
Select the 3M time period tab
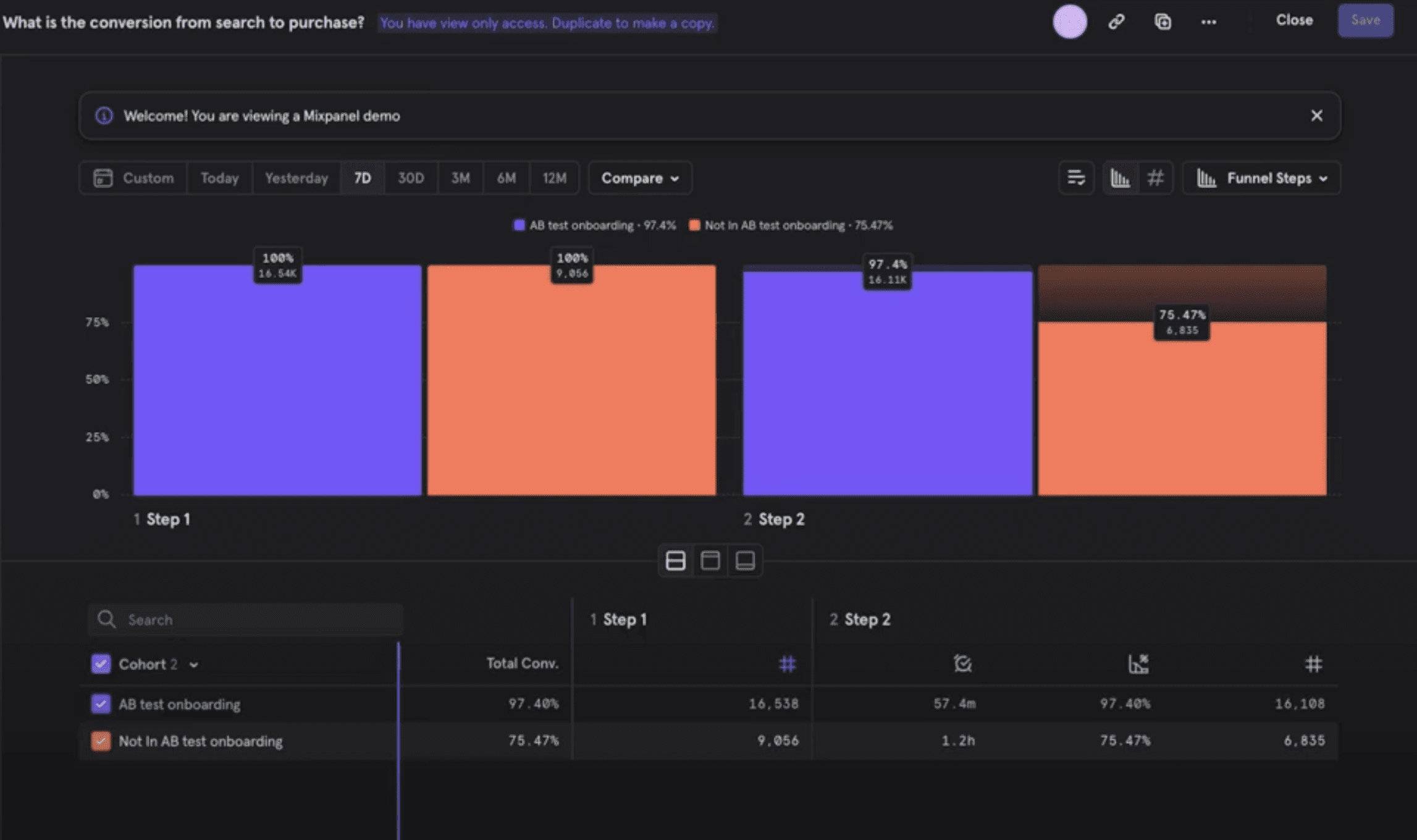(459, 178)
